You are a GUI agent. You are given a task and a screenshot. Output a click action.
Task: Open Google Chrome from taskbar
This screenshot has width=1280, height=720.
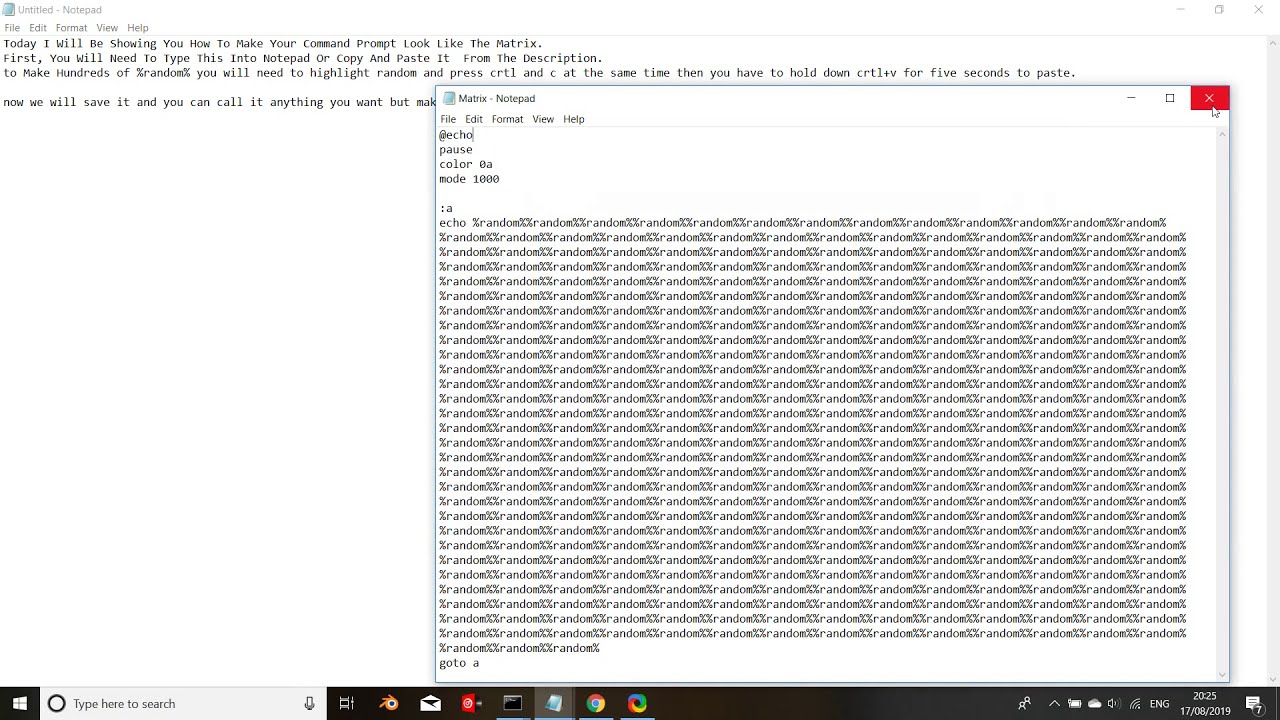595,703
